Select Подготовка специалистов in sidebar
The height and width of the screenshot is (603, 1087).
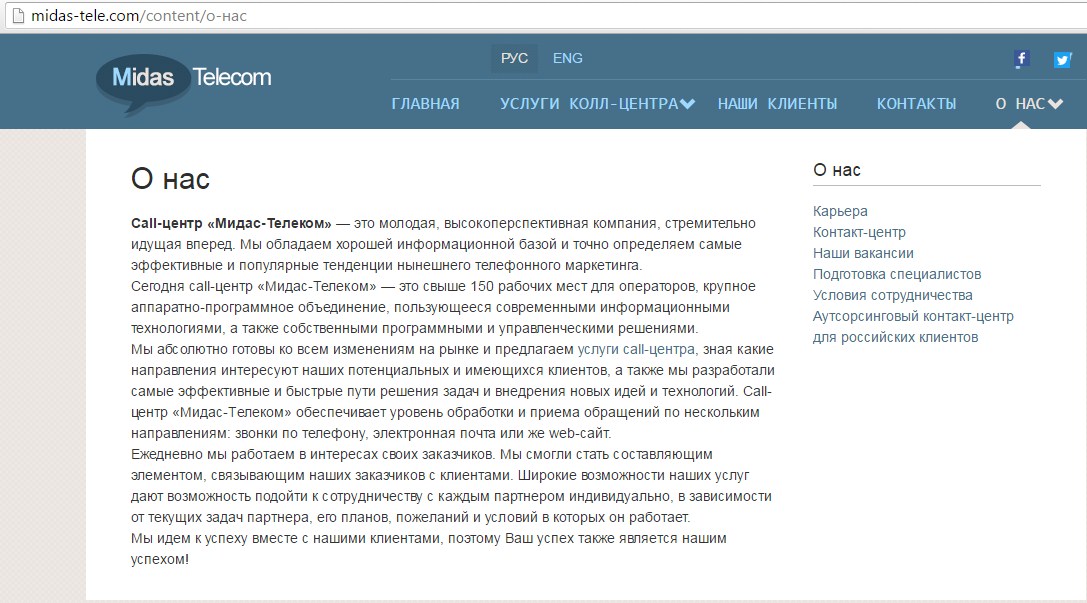click(x=897, y=274)
